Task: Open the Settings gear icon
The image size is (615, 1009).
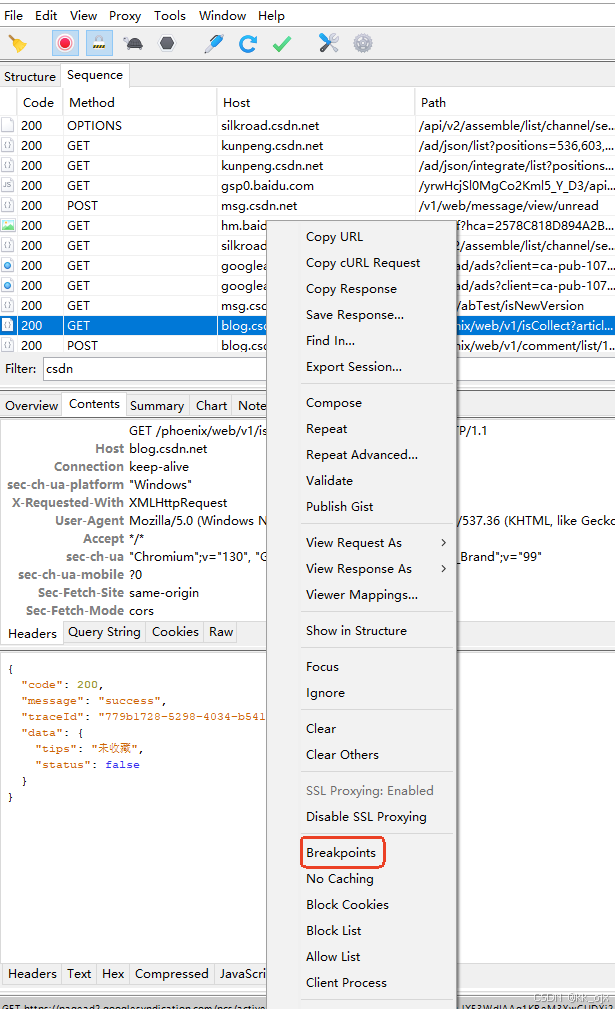Action: click(363, 43)
